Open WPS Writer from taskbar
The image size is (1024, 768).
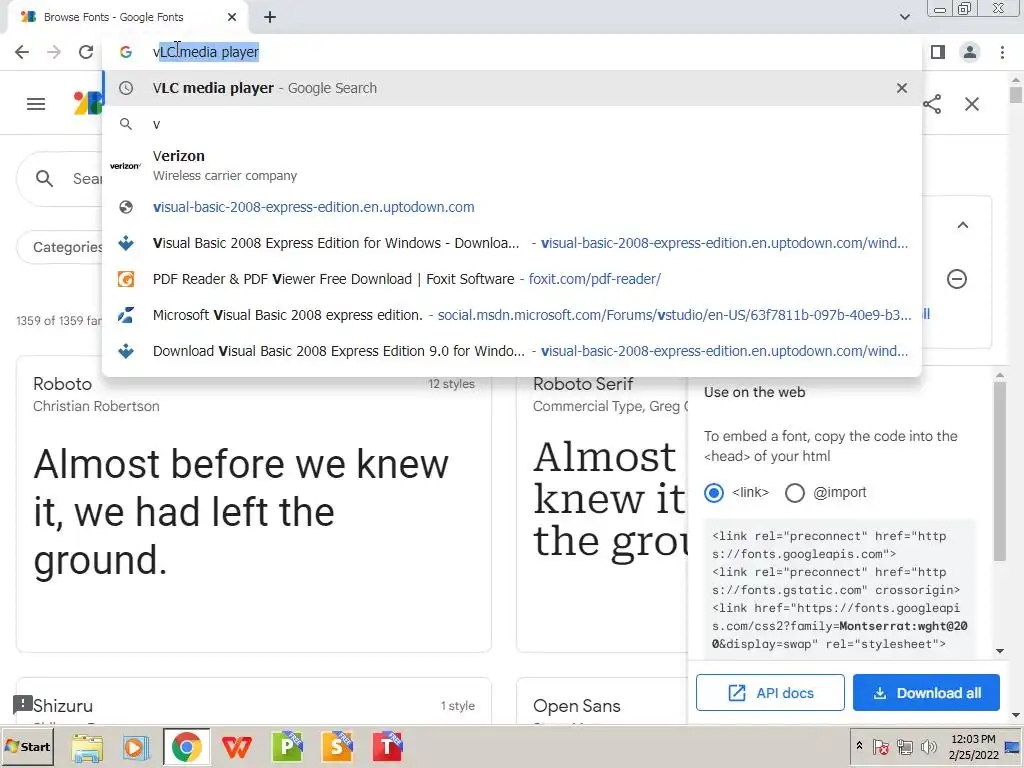[x=236, y=747]
